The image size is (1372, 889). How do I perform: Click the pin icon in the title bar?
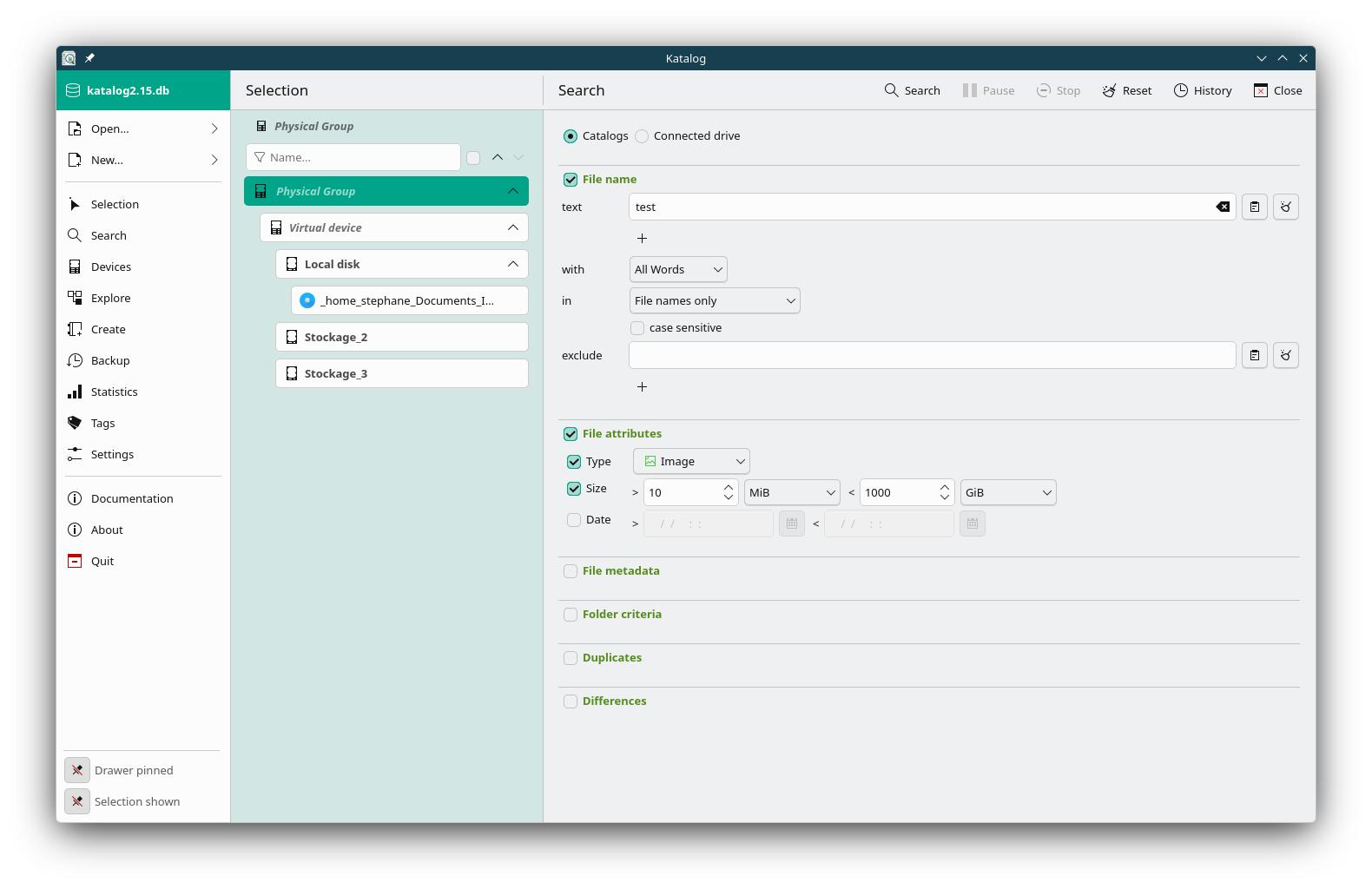click(x=89, y=58)
